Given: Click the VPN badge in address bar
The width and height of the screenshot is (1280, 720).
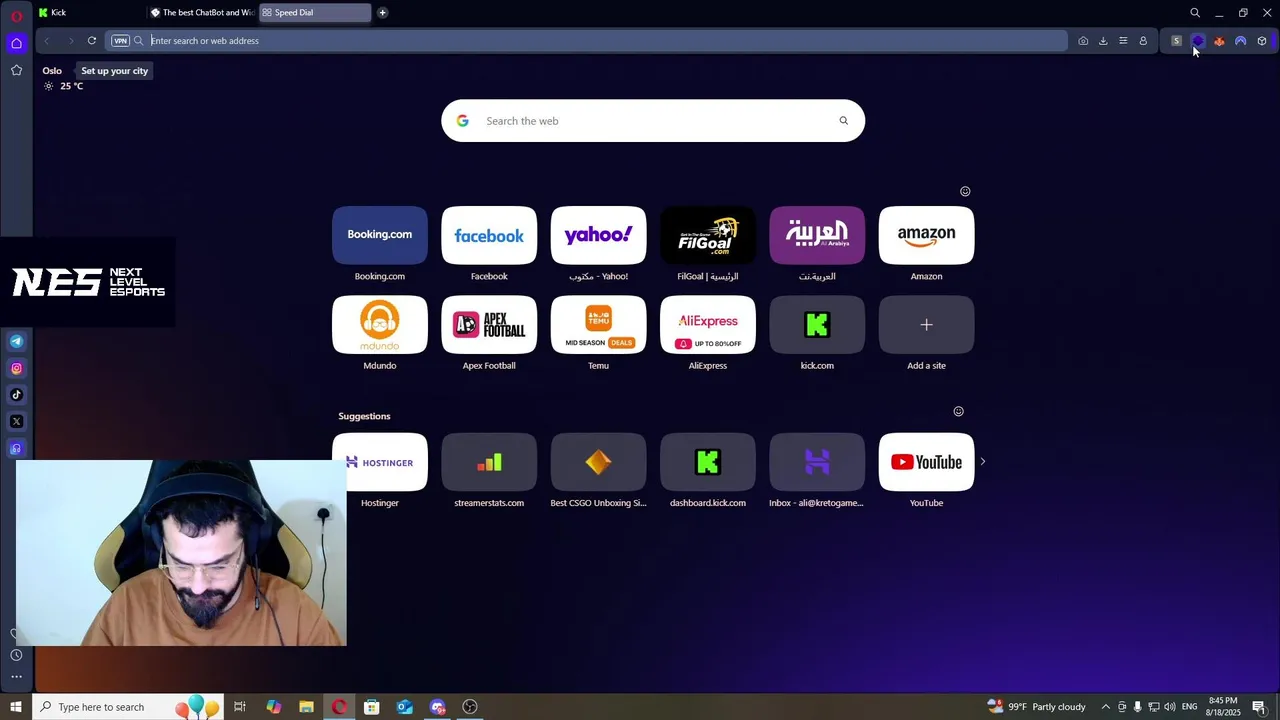Looking at the screenshot, I should tap(120, 41).
